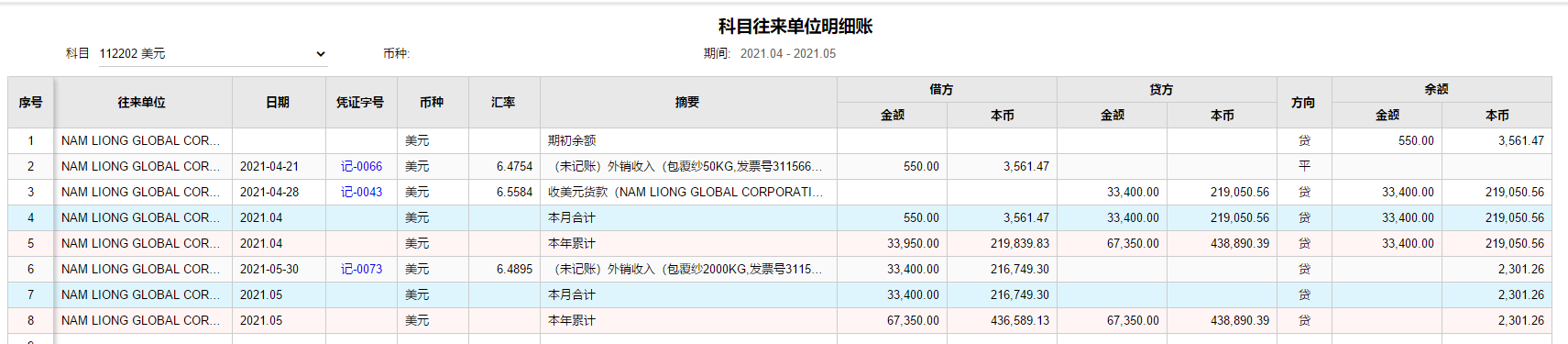1568x344 pixels.
Task: Select exchange rate cell 6.5584
Action: coord(504,192)
